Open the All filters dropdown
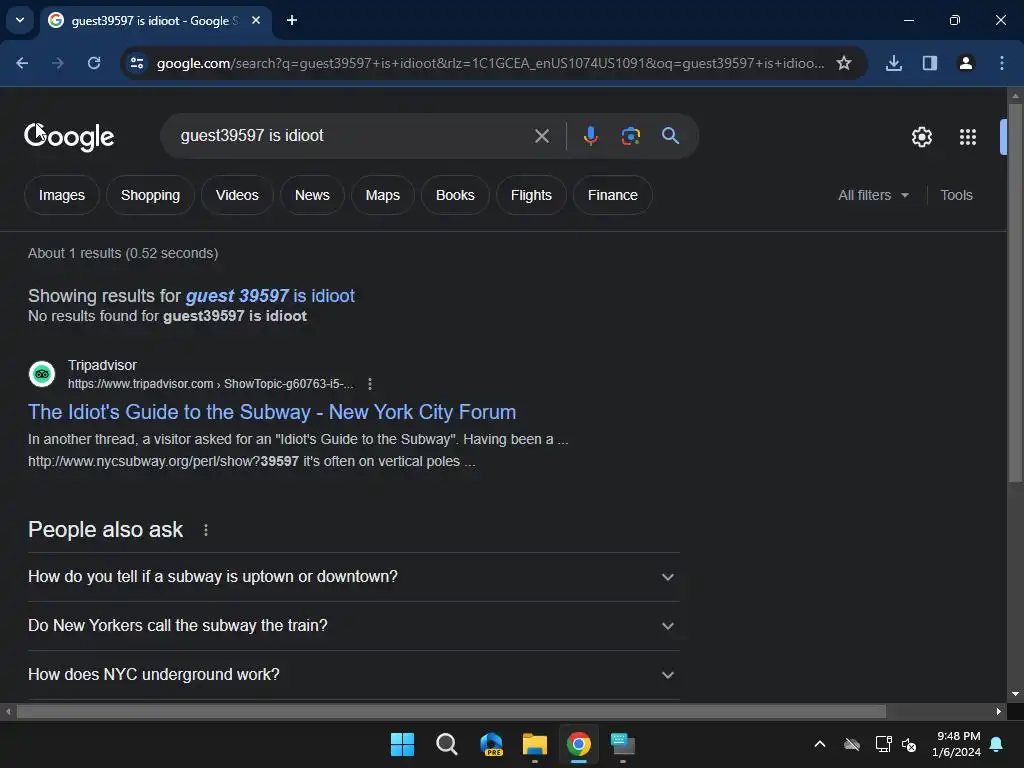This screenshot has height=768, width=1024. (x=873, y=195)
